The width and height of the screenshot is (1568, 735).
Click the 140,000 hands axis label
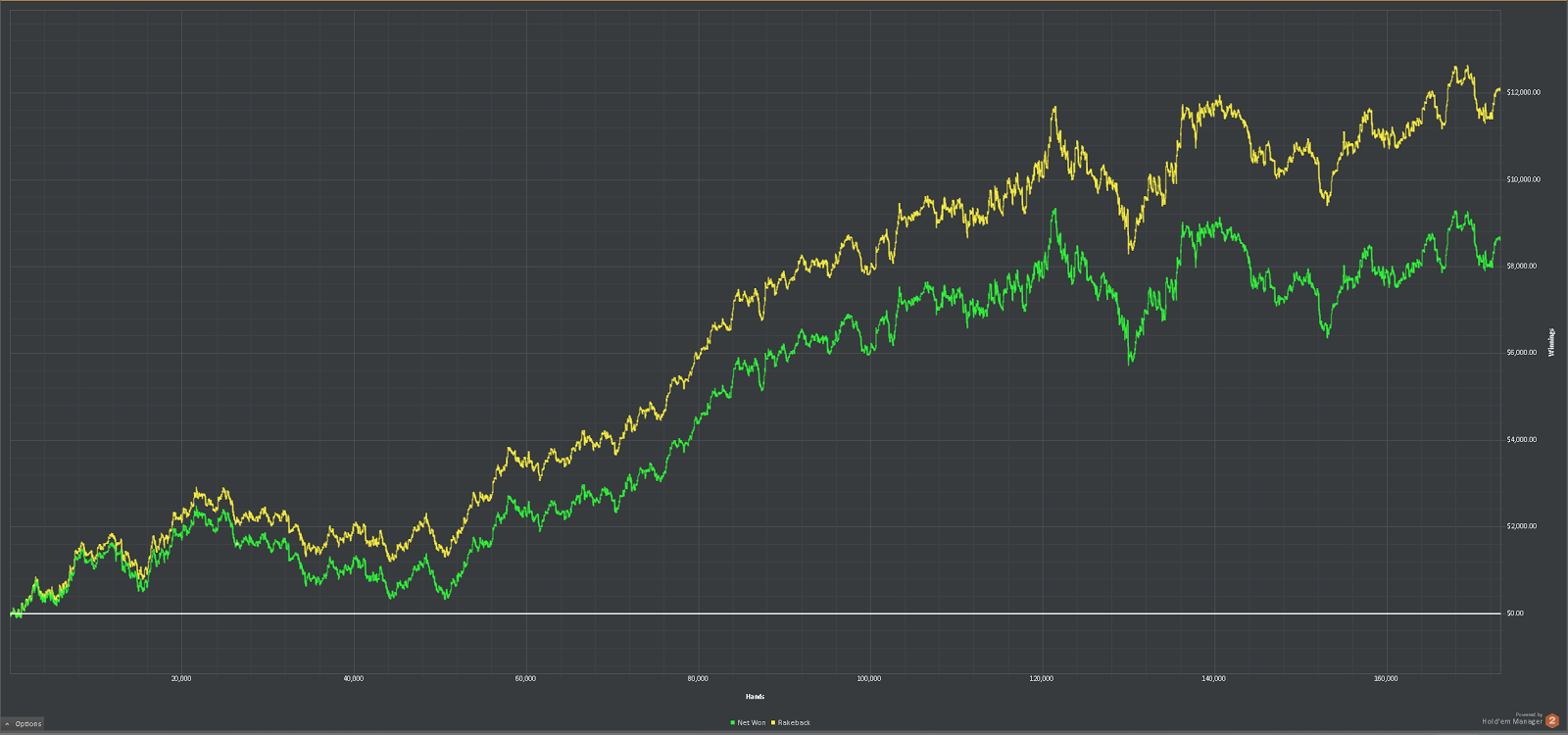click(1213, 678)
